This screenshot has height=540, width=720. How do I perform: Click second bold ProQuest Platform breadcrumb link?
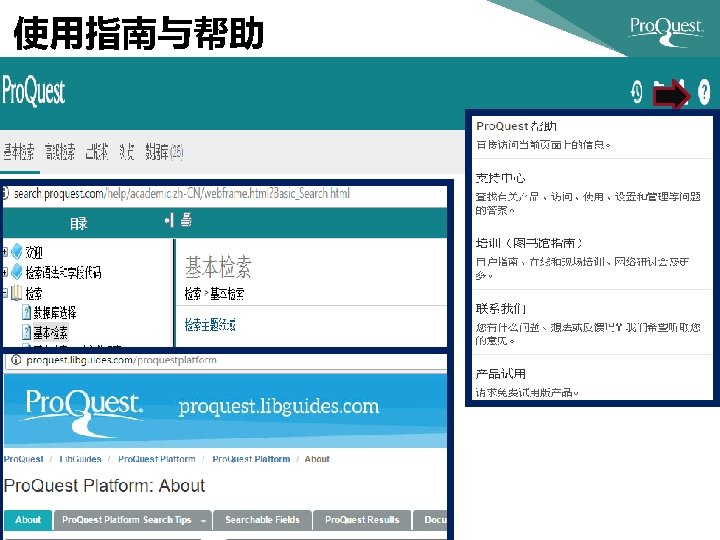pyautogui.click(x=251, y=459)
